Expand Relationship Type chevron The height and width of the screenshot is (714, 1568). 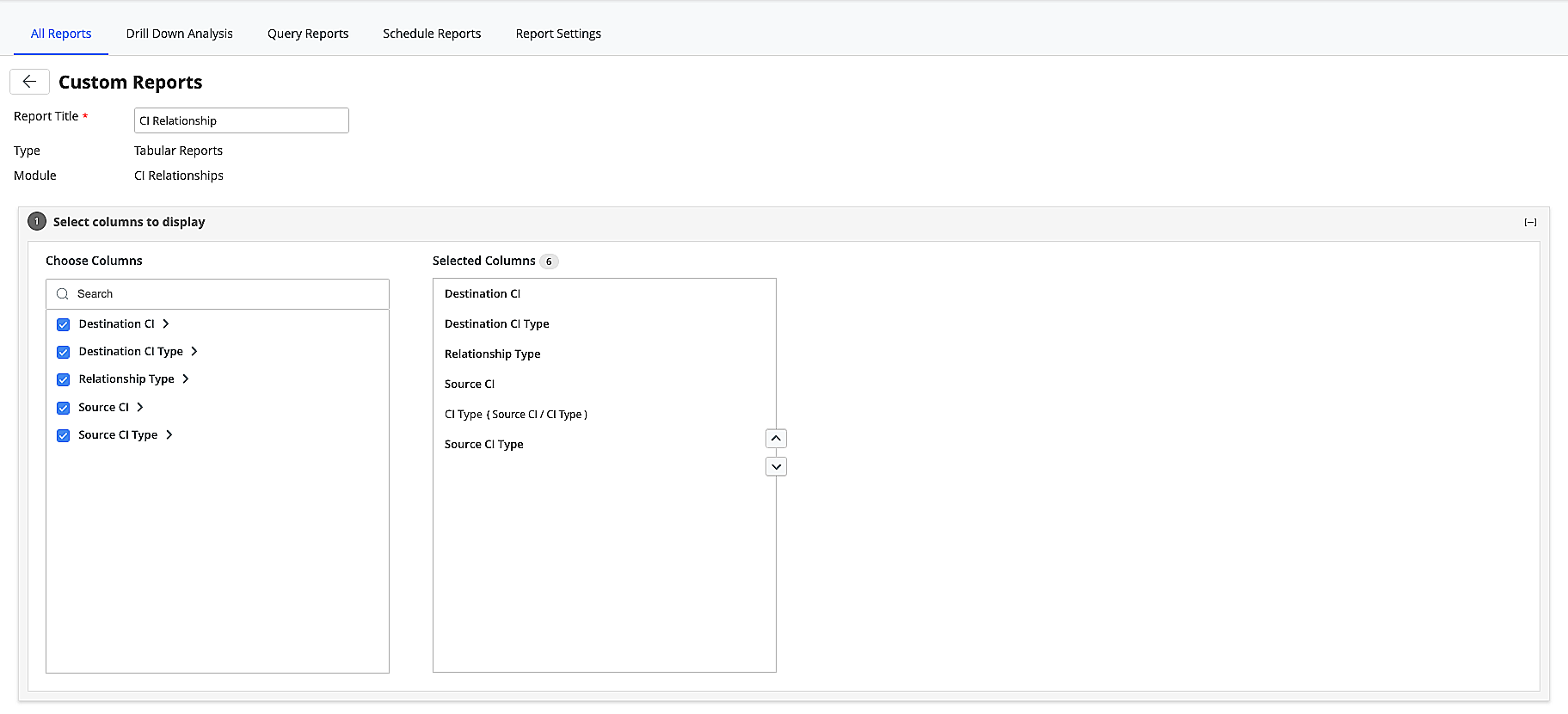click(186, 379)
